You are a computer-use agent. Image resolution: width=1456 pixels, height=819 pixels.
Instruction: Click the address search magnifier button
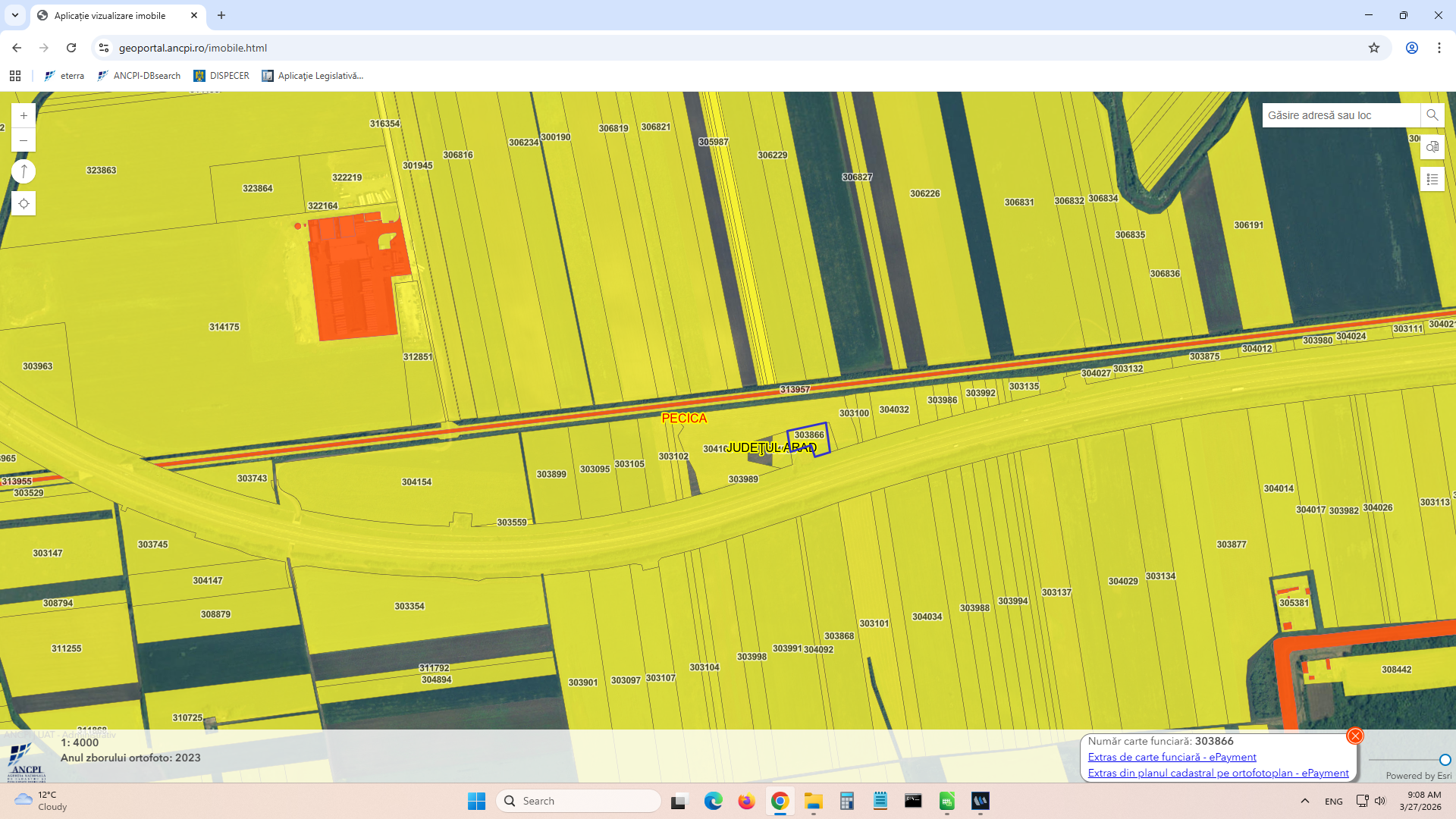click(1432, 115)
